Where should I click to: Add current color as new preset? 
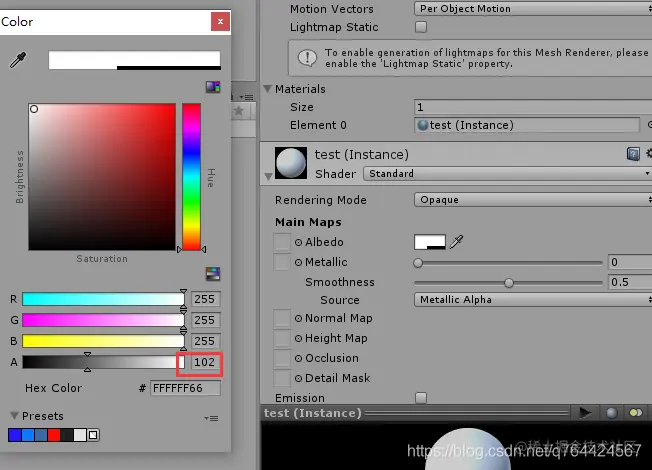(93, 435)
